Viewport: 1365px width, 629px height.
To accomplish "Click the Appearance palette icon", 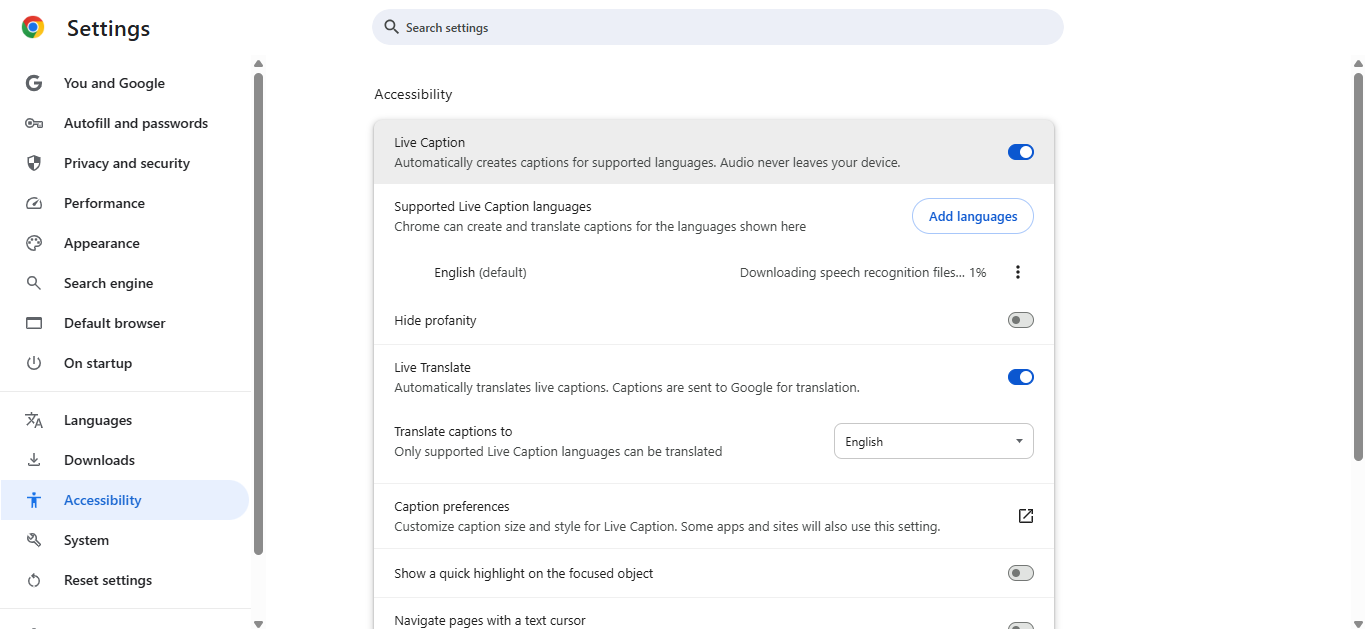I will (x=34, y=243).
